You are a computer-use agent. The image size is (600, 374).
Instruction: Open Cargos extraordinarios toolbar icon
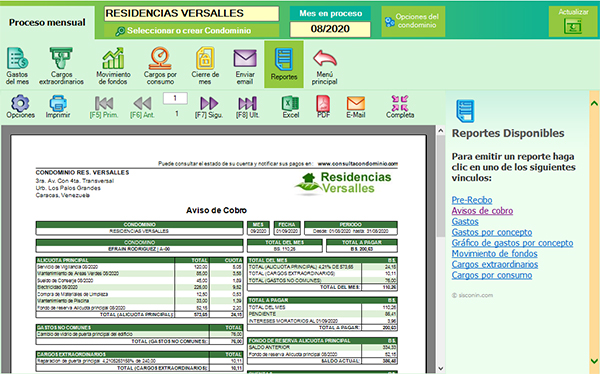pos(61,65)
